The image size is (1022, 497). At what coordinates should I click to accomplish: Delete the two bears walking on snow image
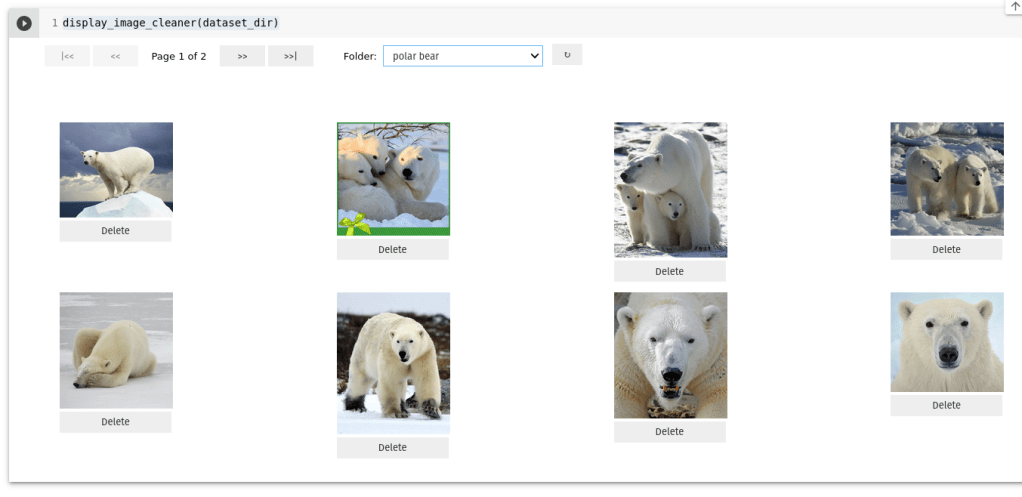946,249
